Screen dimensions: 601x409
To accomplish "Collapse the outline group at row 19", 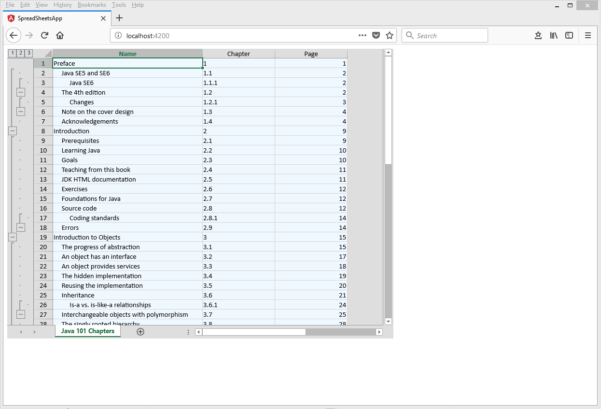I will 12,237.
